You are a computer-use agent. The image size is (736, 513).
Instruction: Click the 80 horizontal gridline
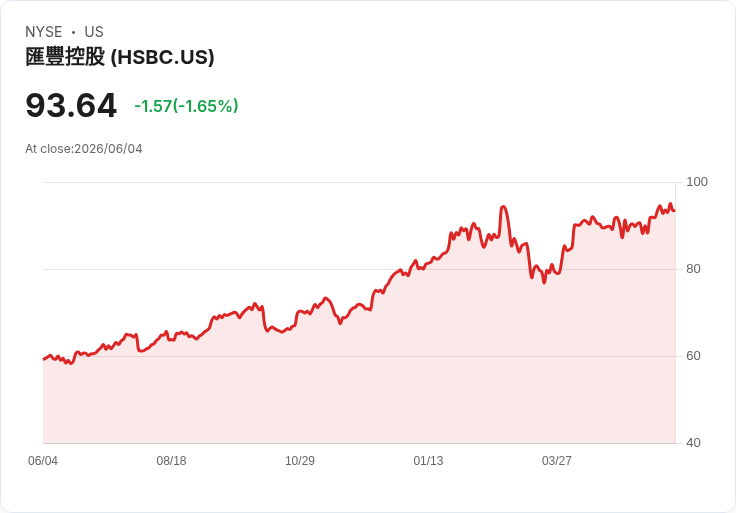(359, 269)
